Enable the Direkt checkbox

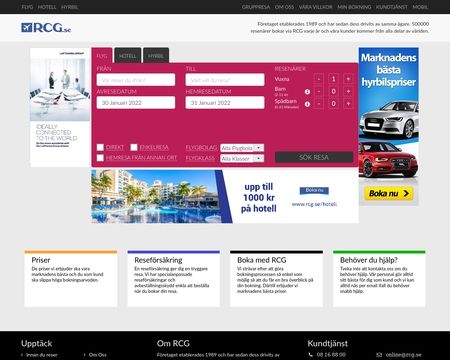tap(100, 147)
